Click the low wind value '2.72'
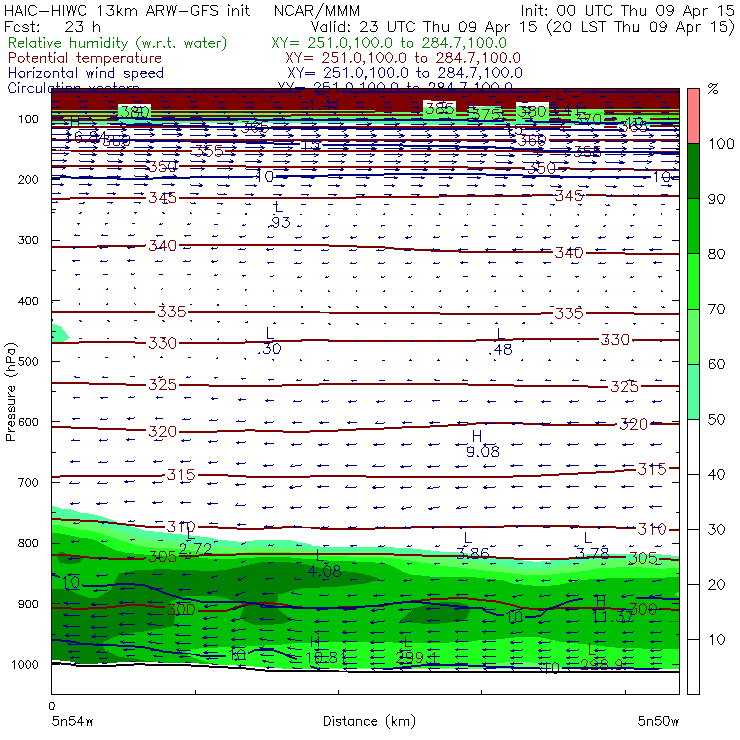The width and height of the screenshot is (740, 740). 195,549
